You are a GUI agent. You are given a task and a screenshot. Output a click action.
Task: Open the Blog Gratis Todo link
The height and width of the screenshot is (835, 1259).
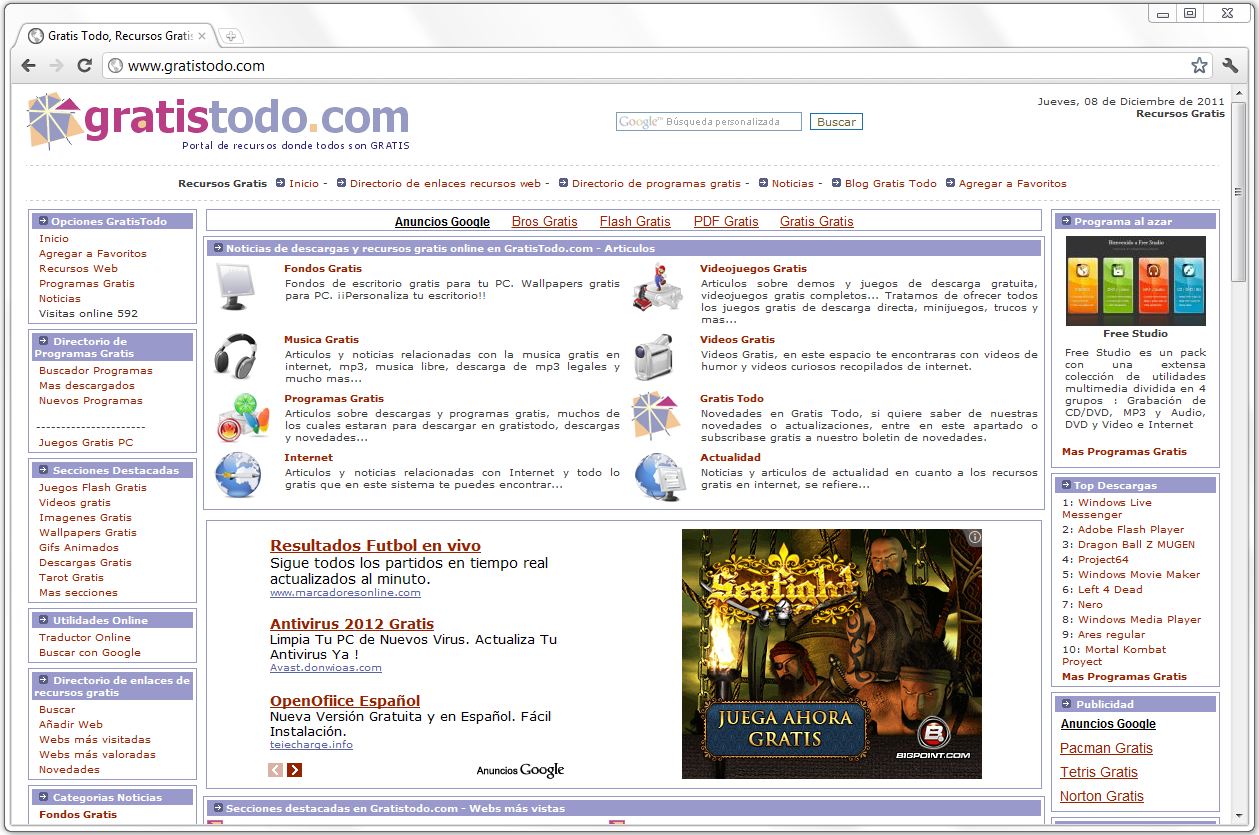point(891,184)
